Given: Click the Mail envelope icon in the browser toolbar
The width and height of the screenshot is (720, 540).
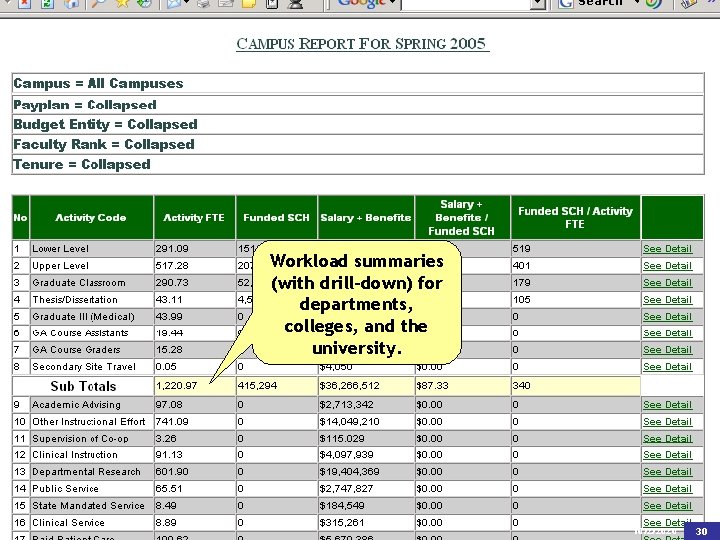Looking at the screenshot, I should [x=174, y=3].
